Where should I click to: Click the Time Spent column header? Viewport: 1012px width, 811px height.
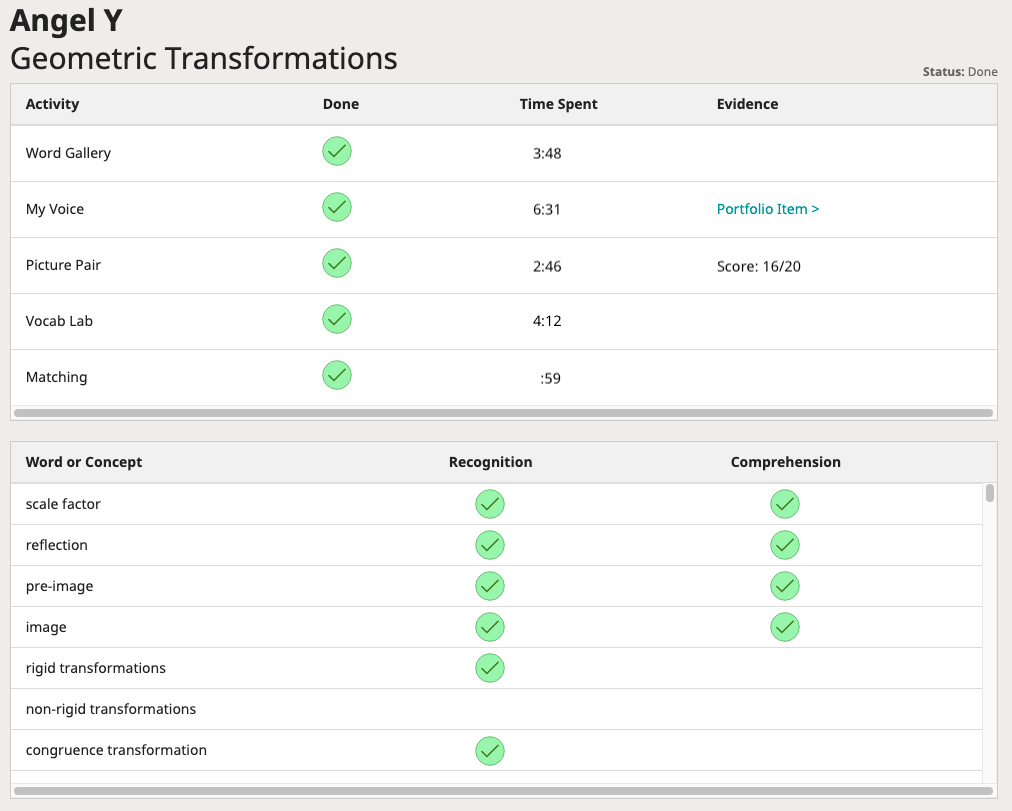pyautogui.click(x=558, y=104)
